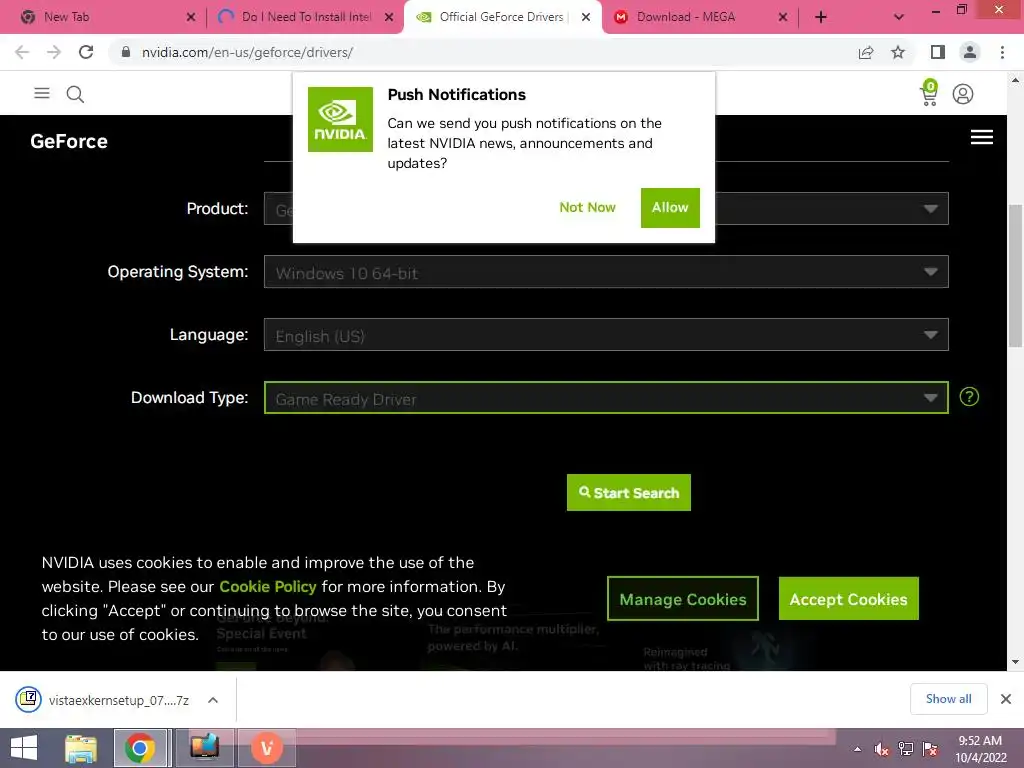Expand the Language dropdown

tap(606, 334)
